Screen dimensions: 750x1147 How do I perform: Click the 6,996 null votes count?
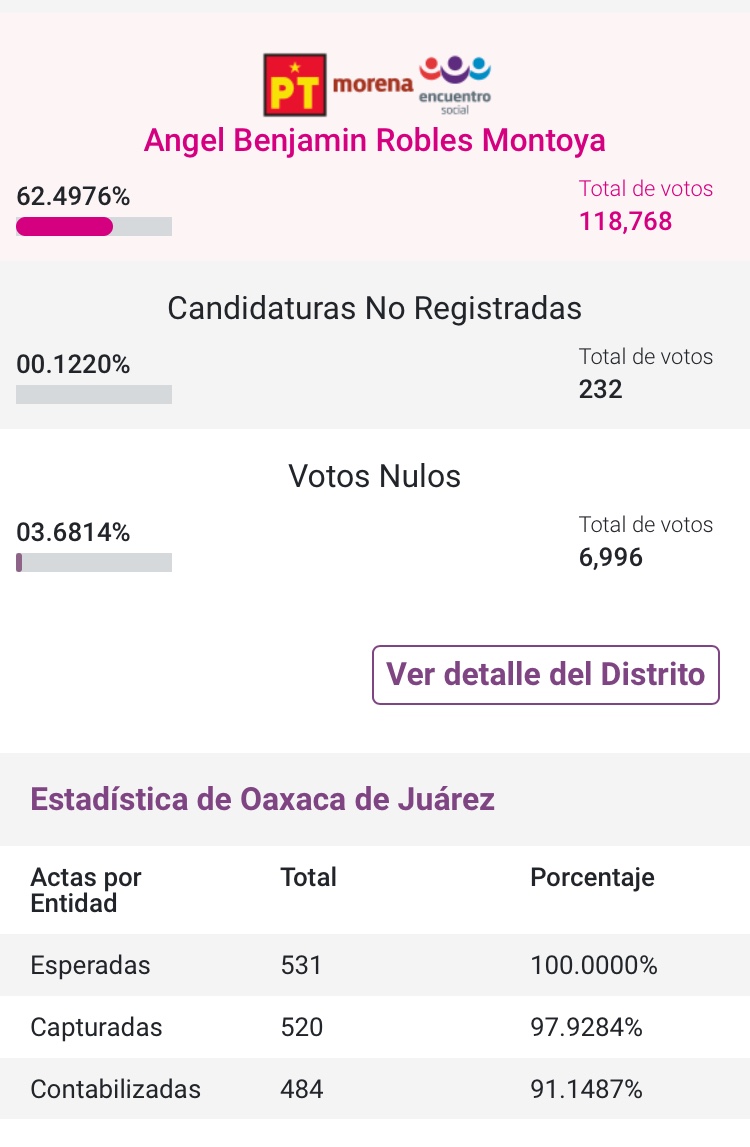coord(611,557)
